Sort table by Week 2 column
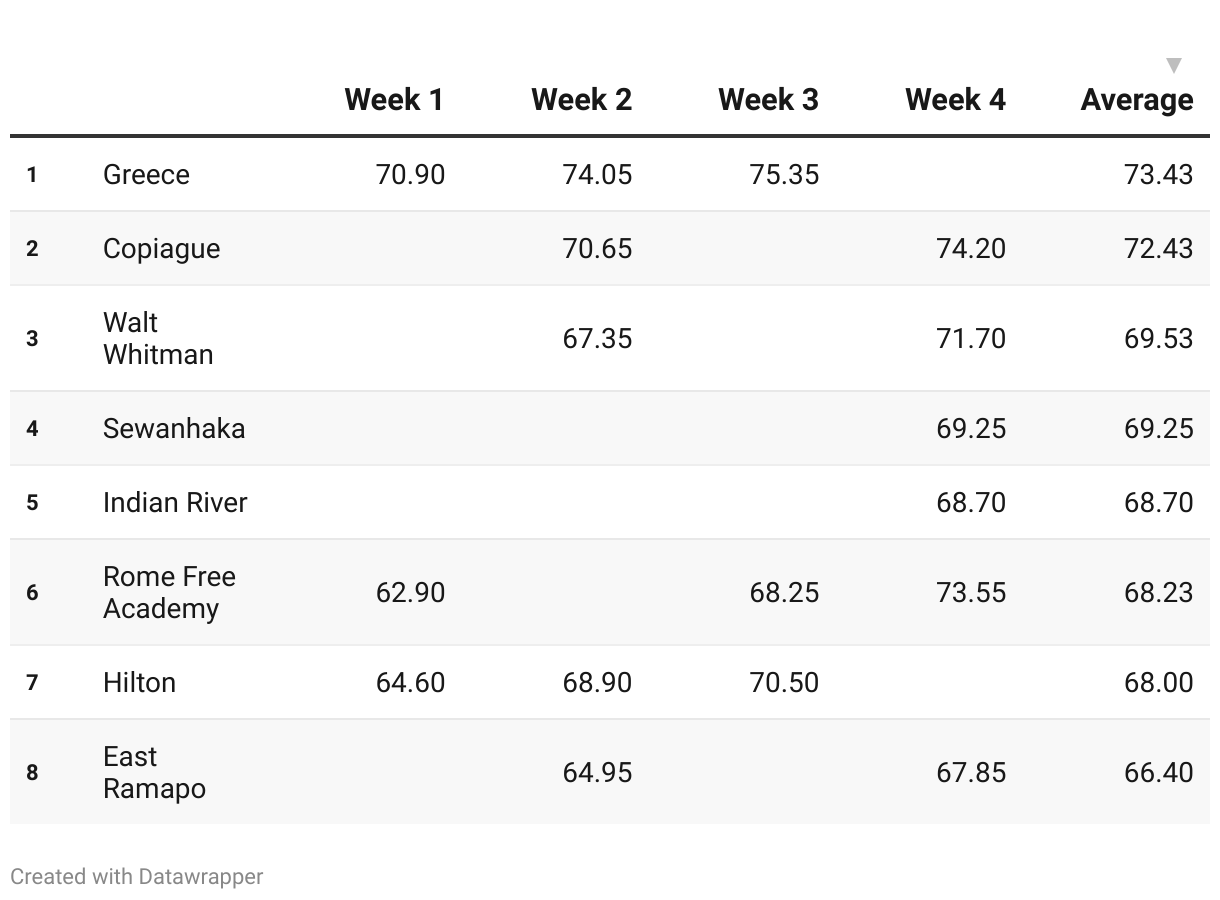Screen dimensions: 1220x900 point(581,100)
